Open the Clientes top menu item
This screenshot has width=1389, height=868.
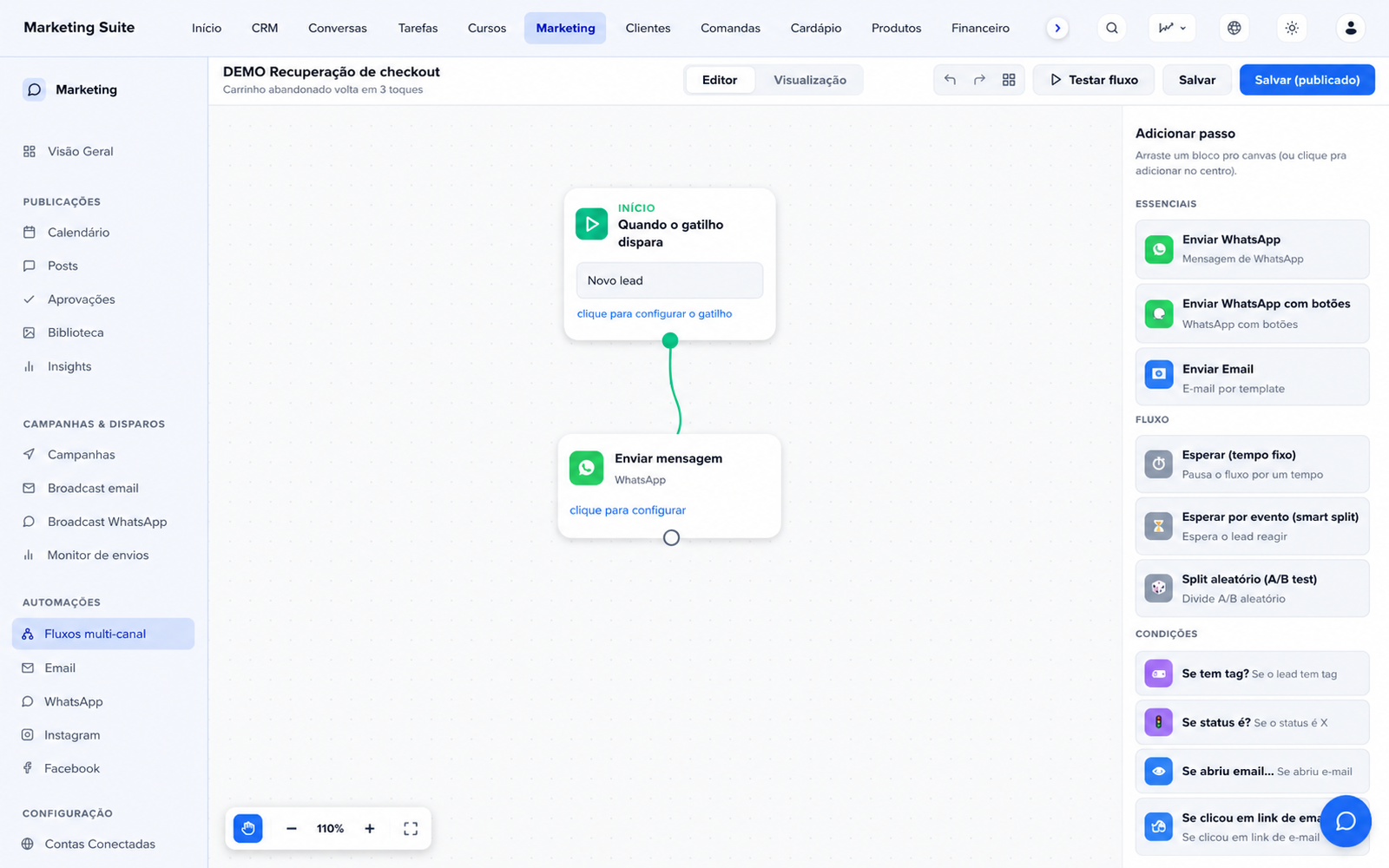648,28
